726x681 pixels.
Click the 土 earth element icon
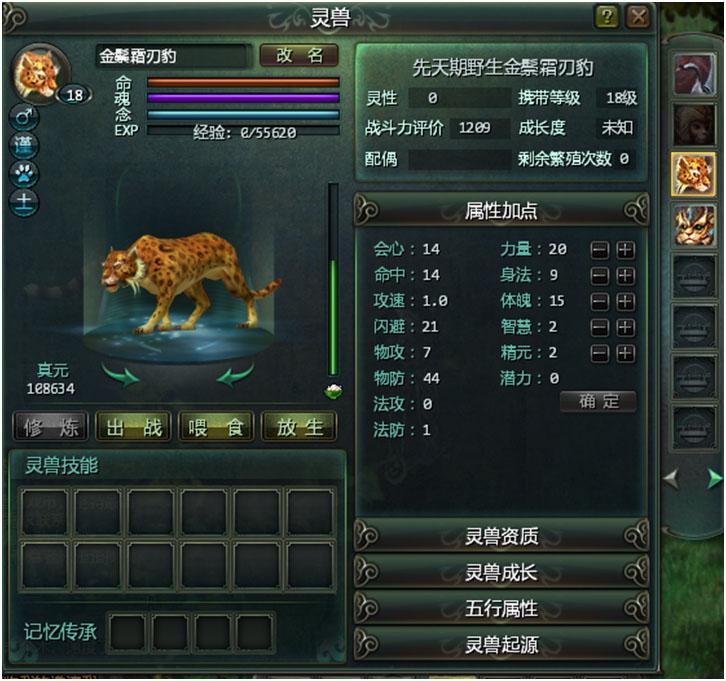[x=24, y=202]
